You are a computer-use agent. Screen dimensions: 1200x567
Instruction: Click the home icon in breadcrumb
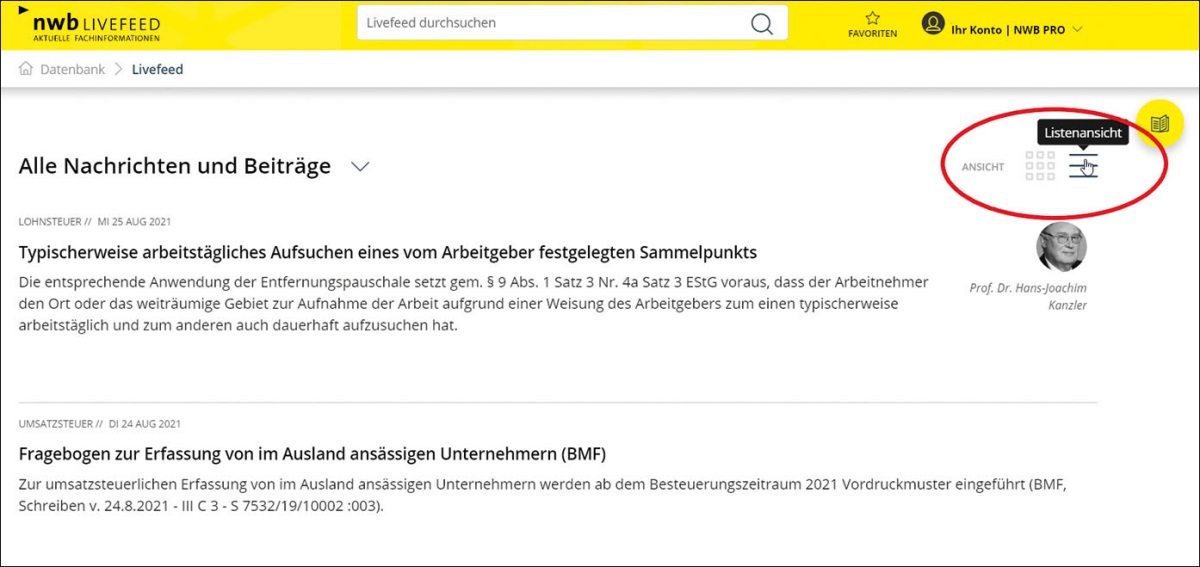point(26,69)
